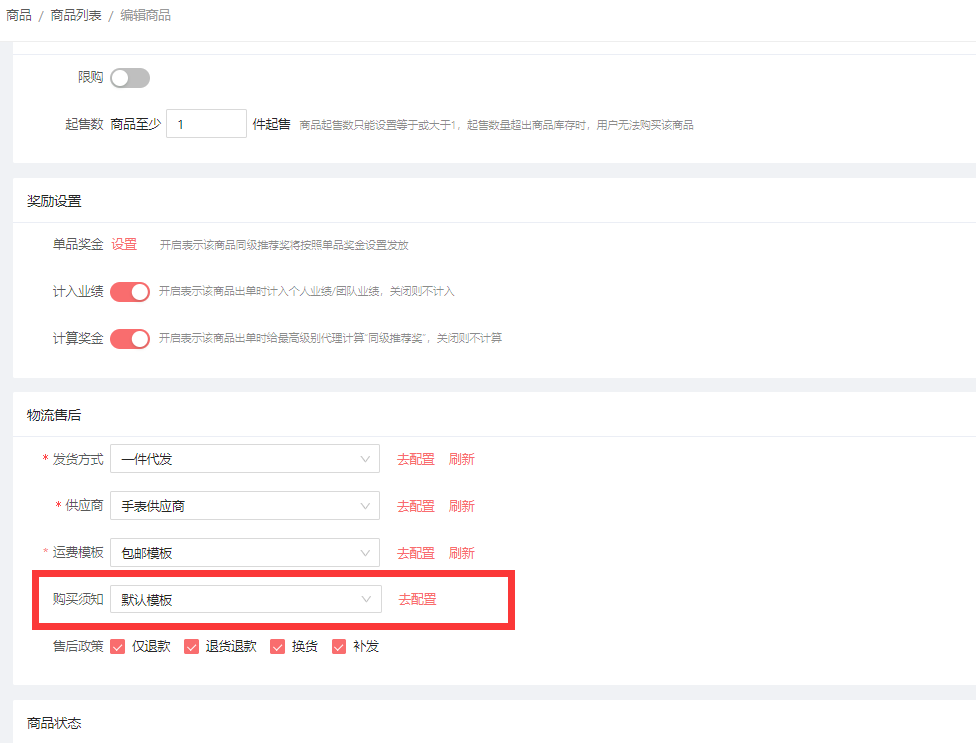Open the 运费模板 dropdown

pyautogui.click(x=245, y=553)
